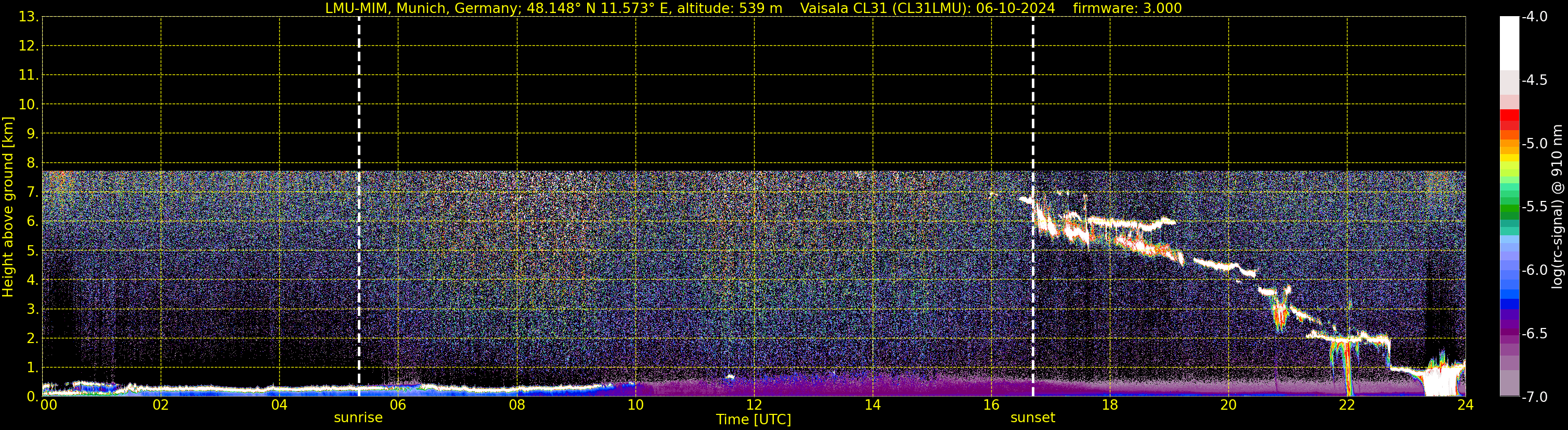Click "Vaisala CL31 (CL31LMU): 06-10-2024" in title
The image size is (1568, 430).
(x=928, y=8)
